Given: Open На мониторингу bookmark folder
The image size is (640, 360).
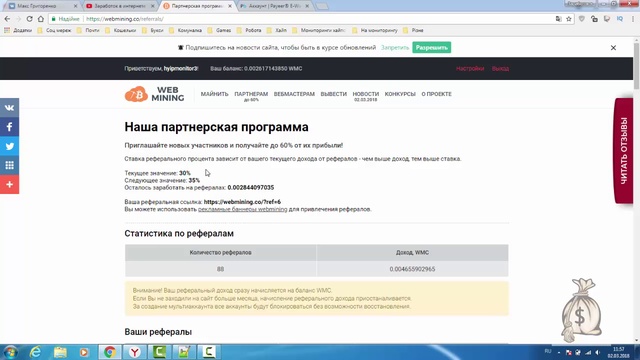Looking at the screenshot, I should click(375, 30).
